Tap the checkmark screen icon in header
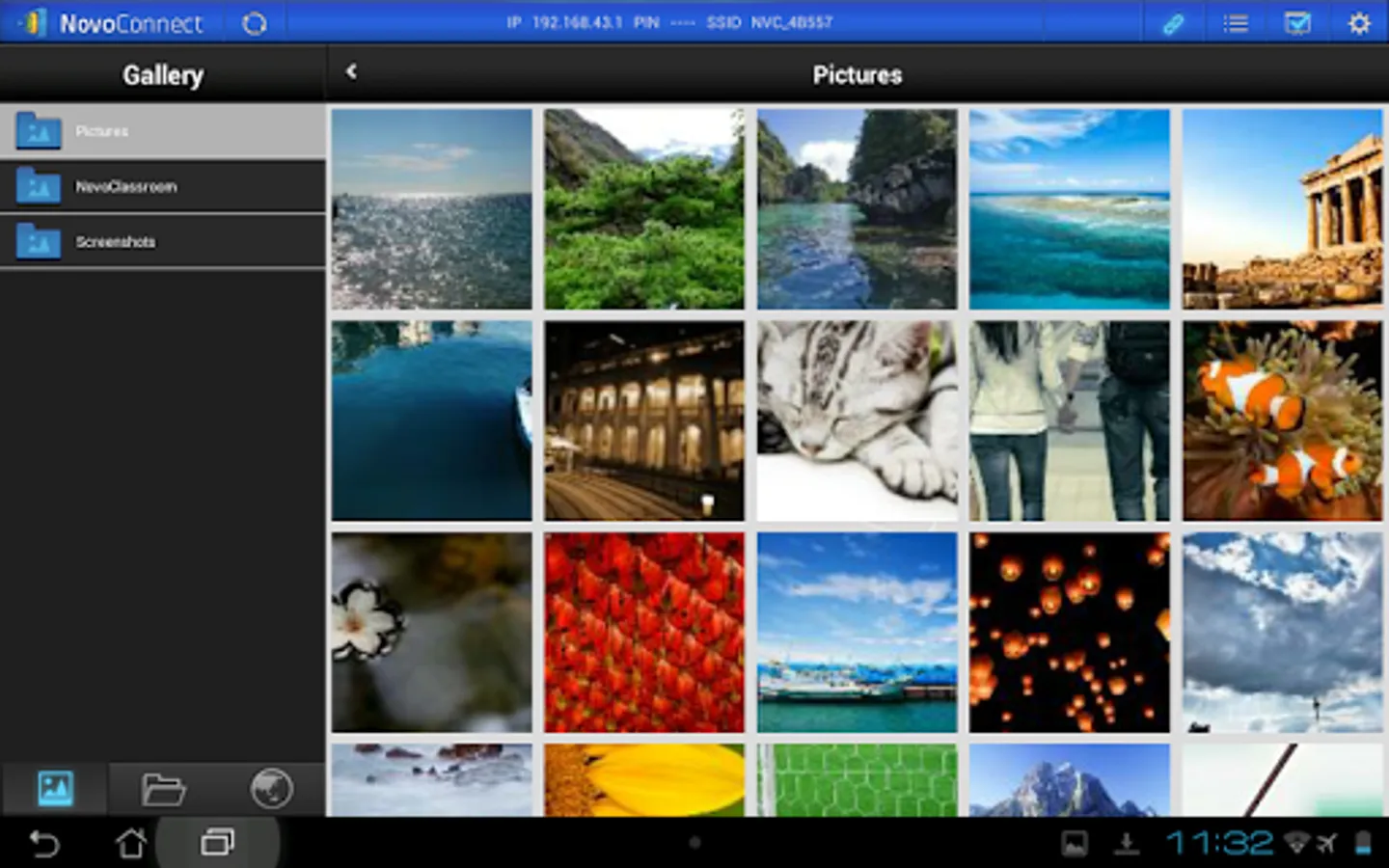This screenshot has width=1389, height=868. click(x=1297, y=23)
